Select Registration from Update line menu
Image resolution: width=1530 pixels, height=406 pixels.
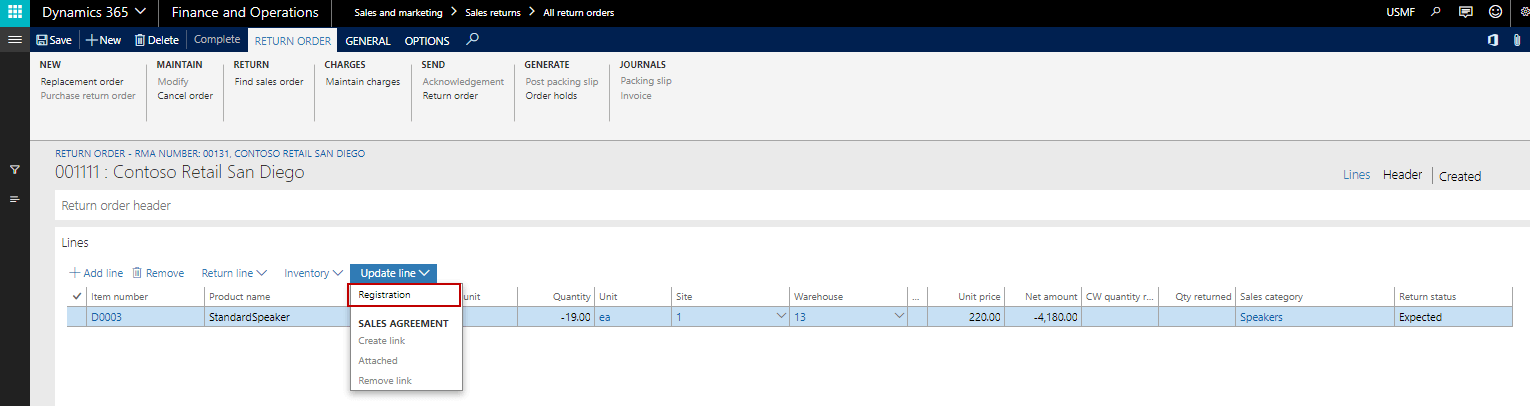pos(384,295)
